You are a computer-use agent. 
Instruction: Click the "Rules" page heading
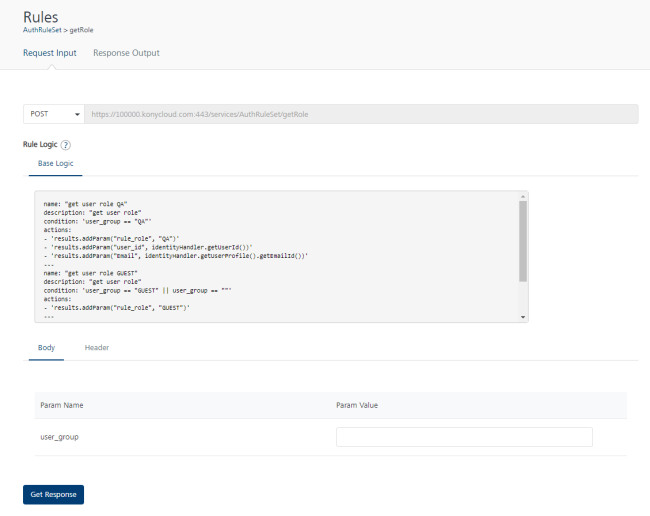tap(41, 17)
